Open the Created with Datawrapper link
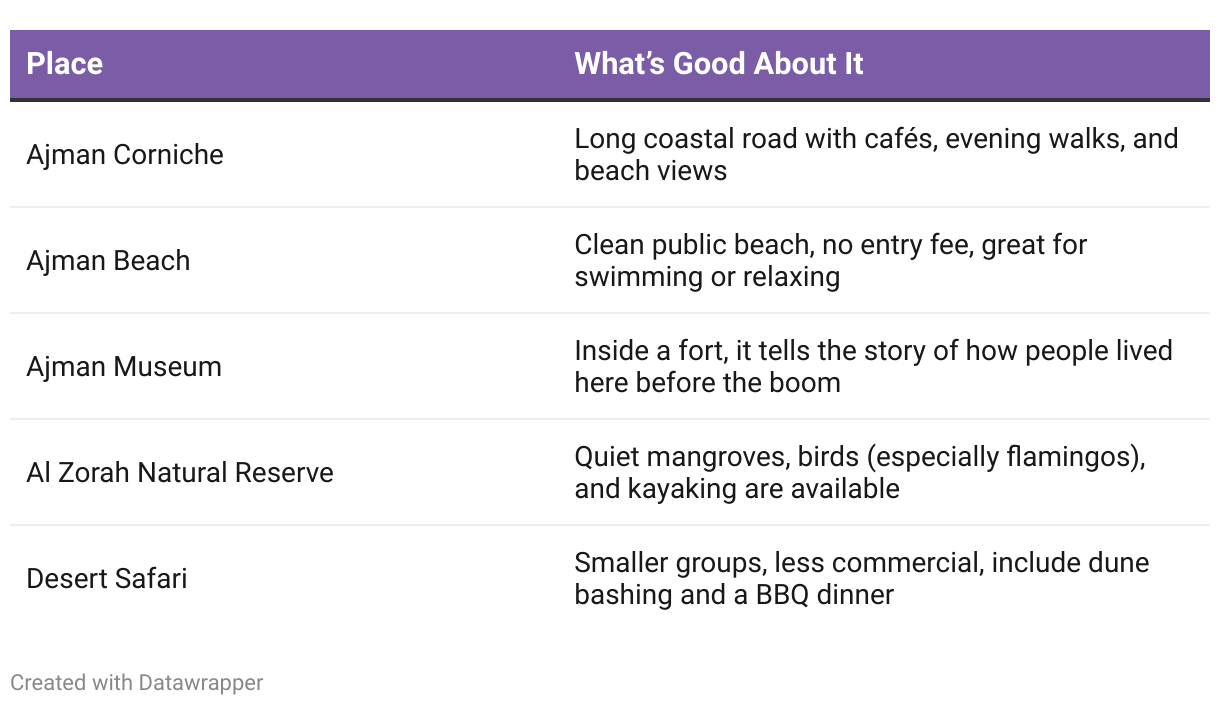The image size is (1220, 706). (x=137, y=683)
